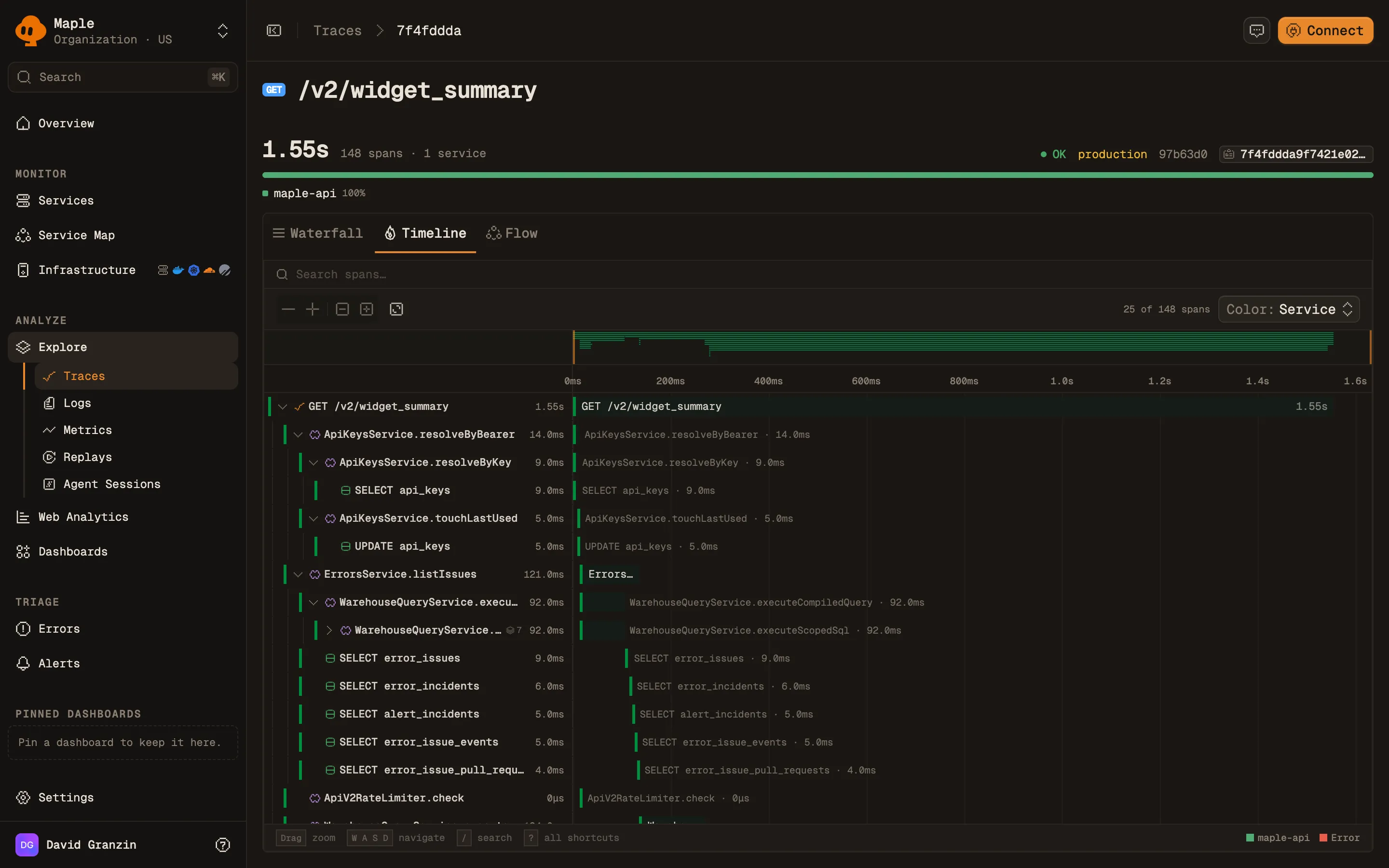Collapse the Explore section

point(123,347)
